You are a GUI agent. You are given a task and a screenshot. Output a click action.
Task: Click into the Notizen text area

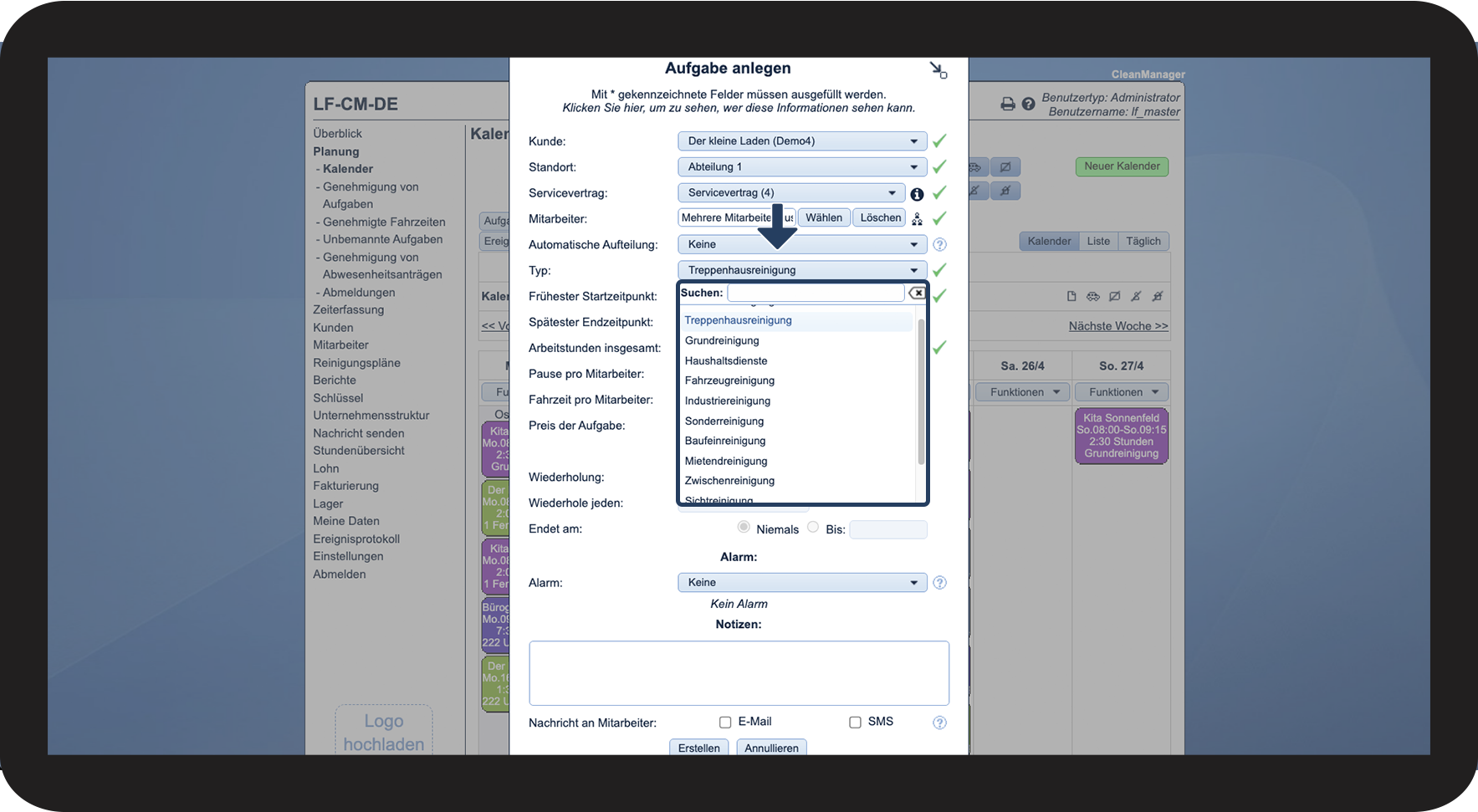point(739,673)
